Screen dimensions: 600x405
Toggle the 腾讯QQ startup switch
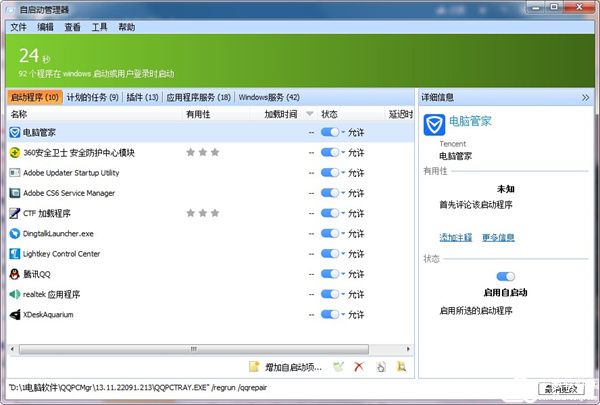330,274
